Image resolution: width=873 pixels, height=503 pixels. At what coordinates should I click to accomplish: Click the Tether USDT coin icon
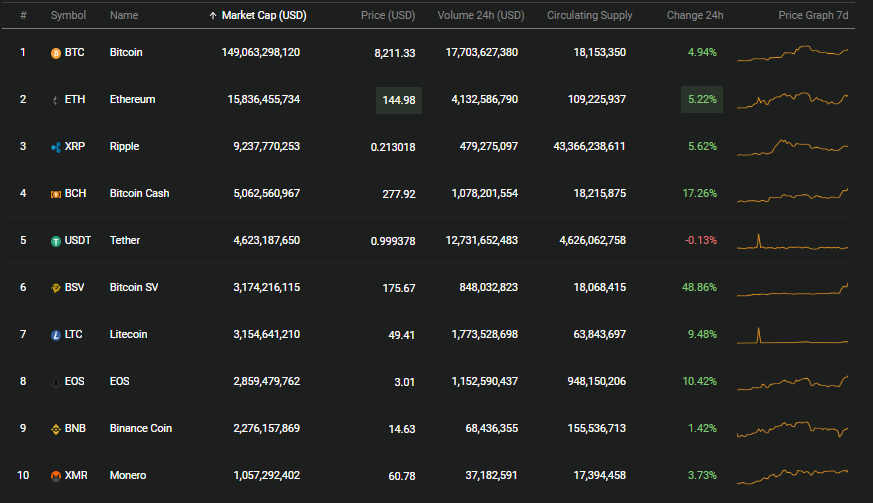[56, 241]
